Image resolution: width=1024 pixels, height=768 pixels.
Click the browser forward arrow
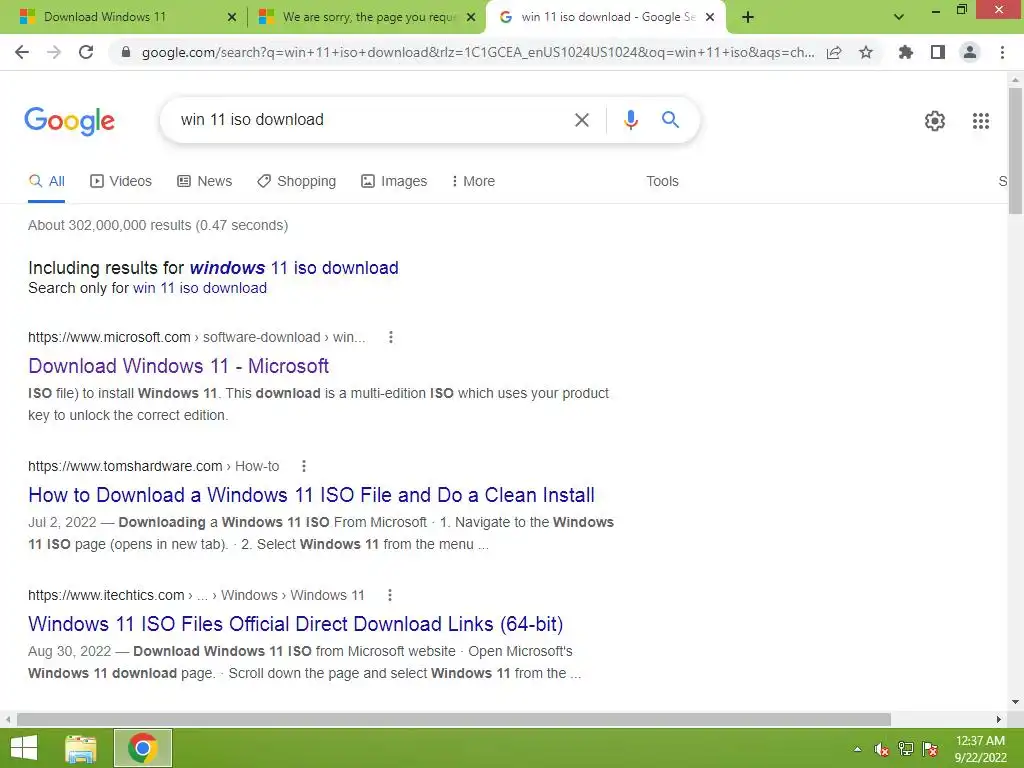(54, 52)
